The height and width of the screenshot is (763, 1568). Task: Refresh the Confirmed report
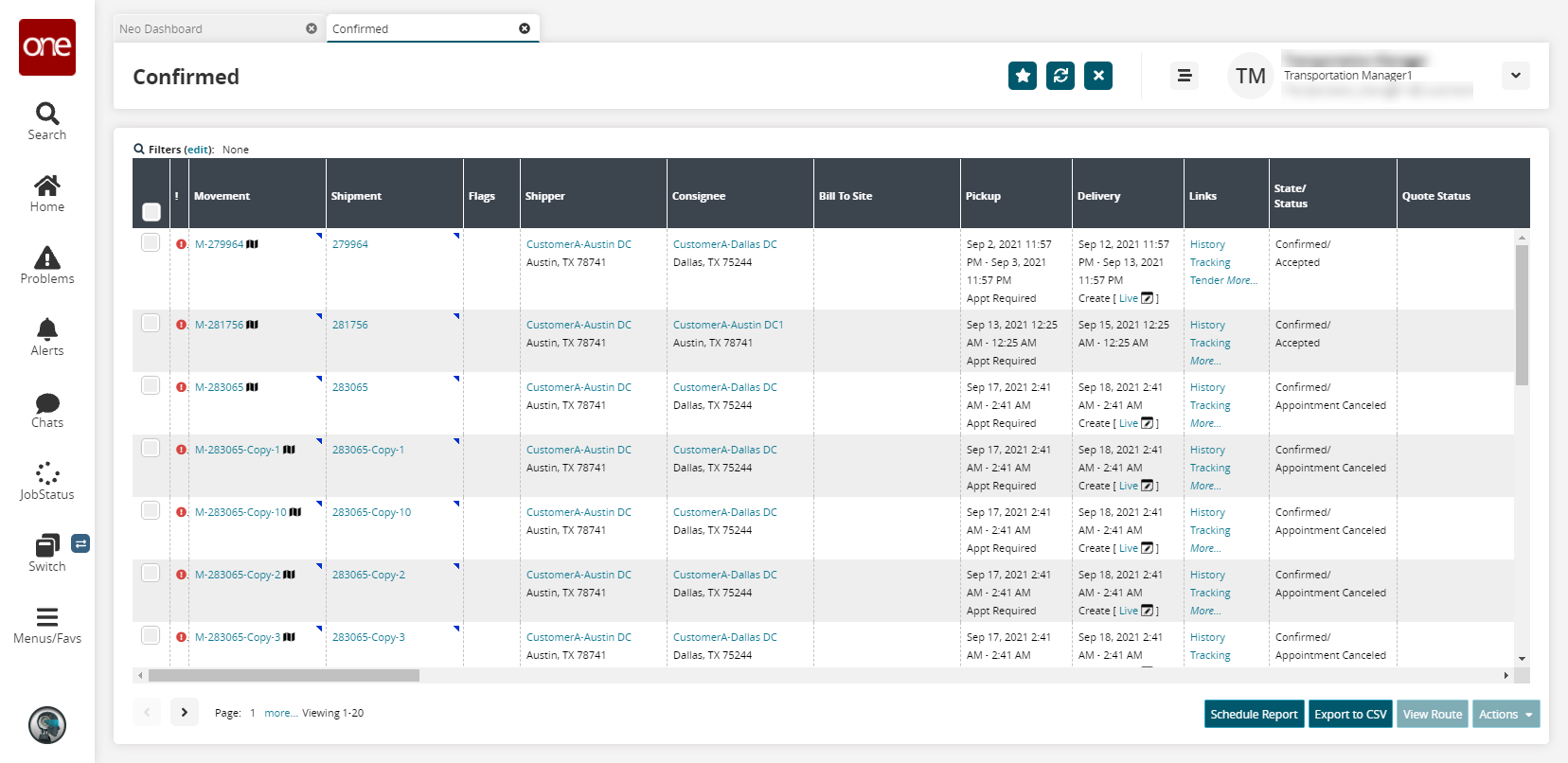click(1060, 76)
